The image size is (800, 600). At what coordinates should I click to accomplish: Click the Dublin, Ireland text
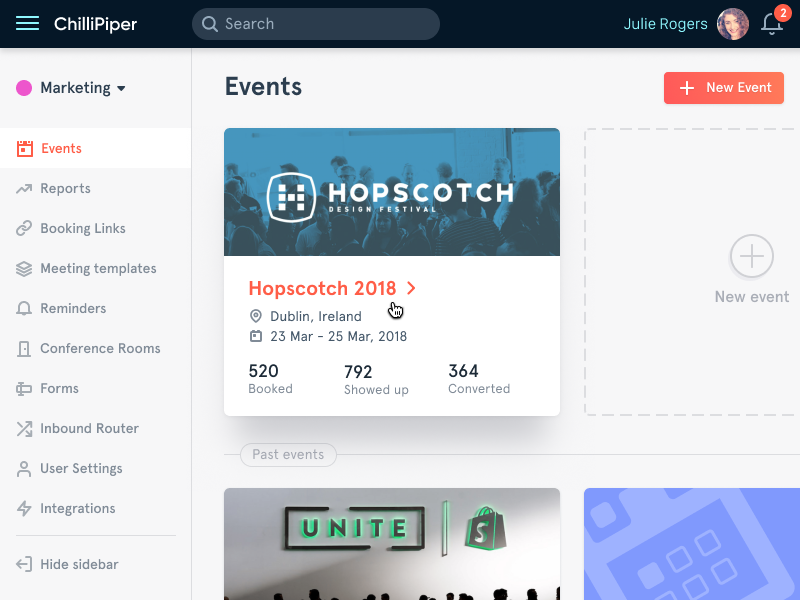pyautogui.click(x=316, y=316)
